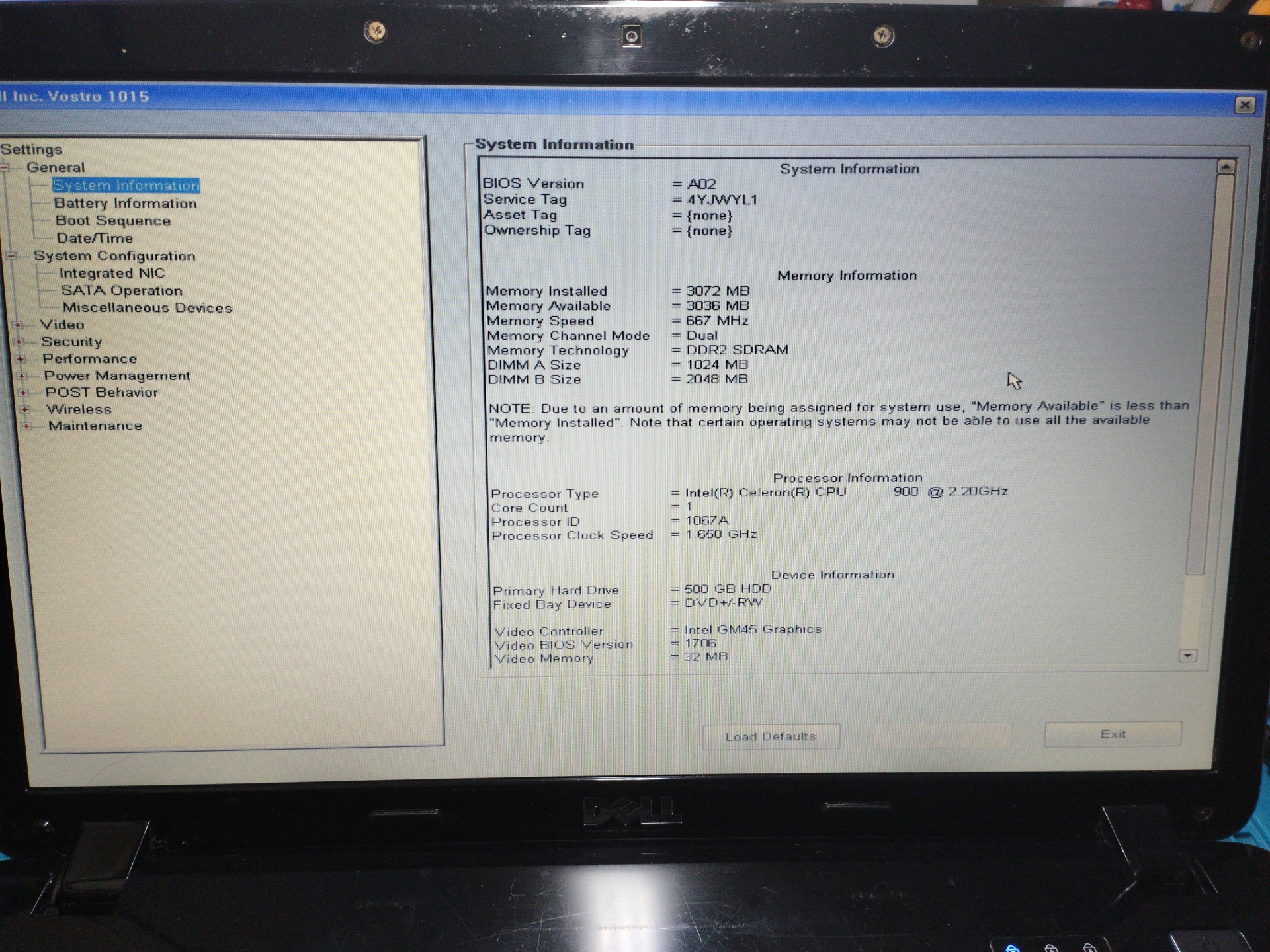Click the Service Tag value 4YJWYL1

coord(722,200)
